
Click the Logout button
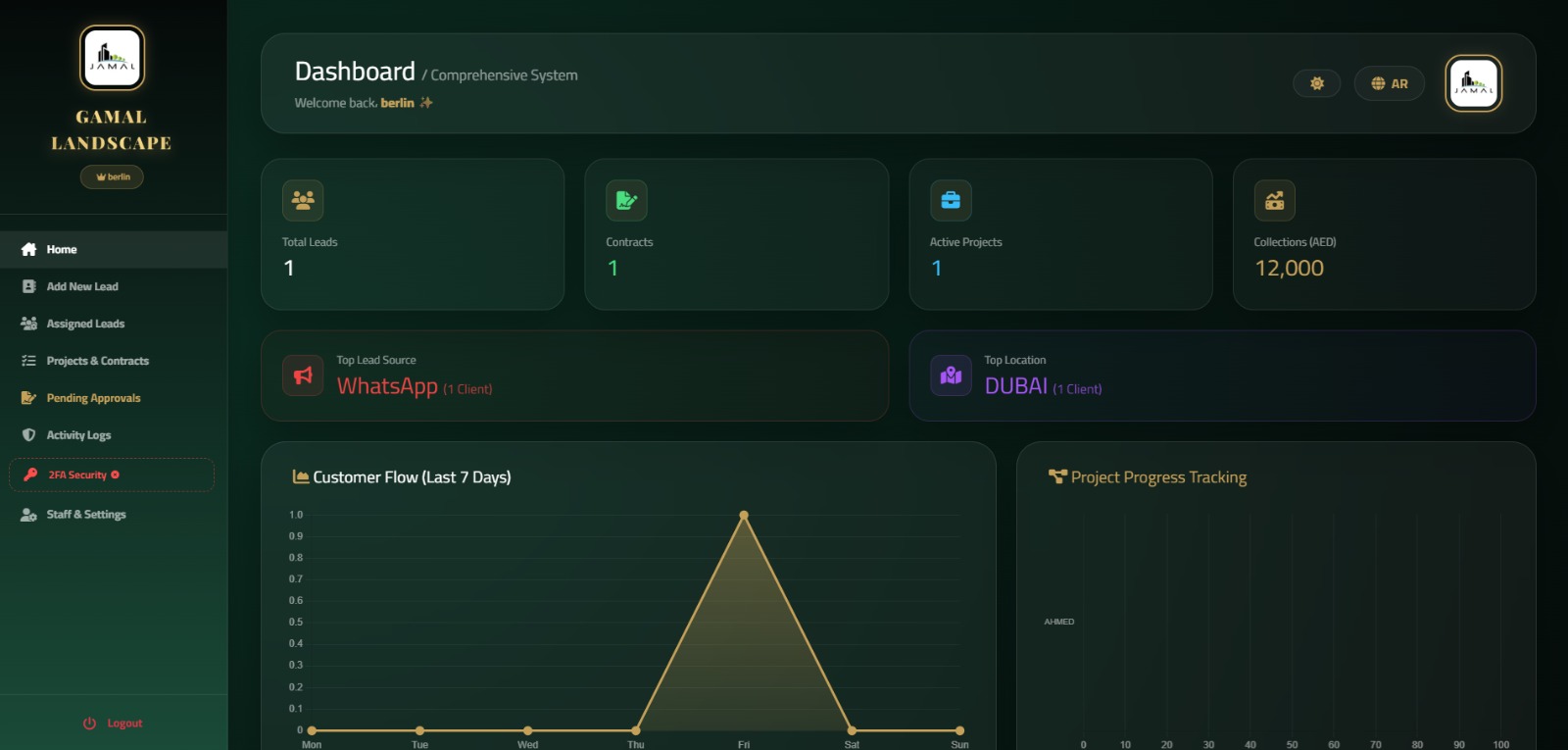[x=113, y=724]
